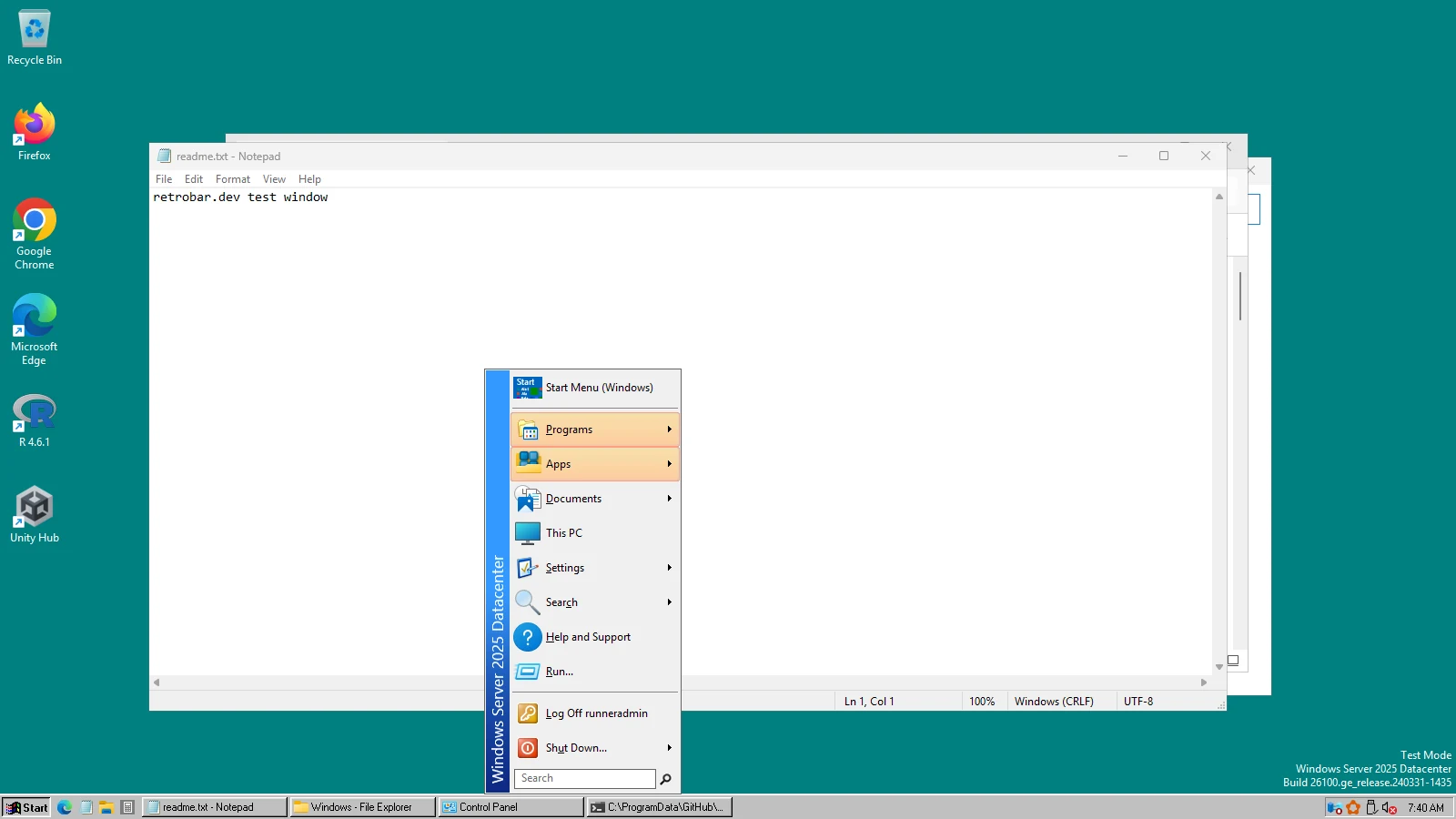The image size is (1456, 819).
Task: Open Notepad File menu
Action: (164, 179)
